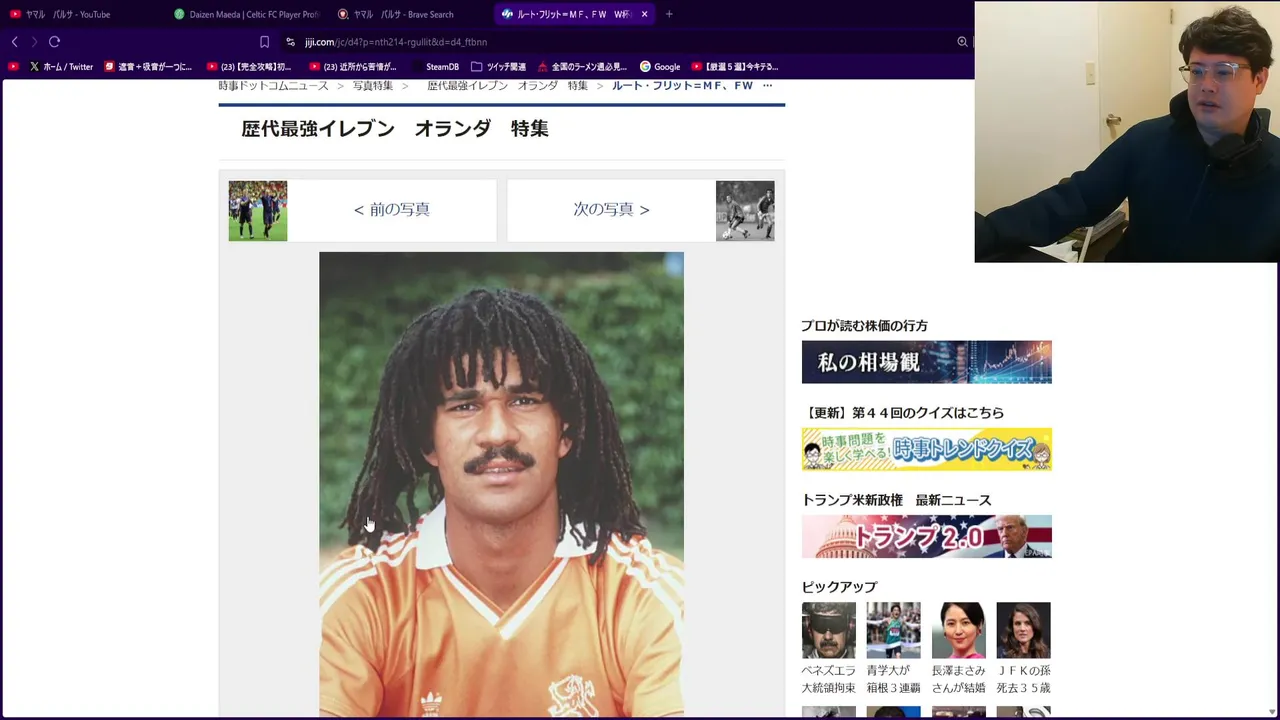This screenshot has height=720, width=1280.
Task: Open site settings icon beside the URL
Action: click(290, 42)
